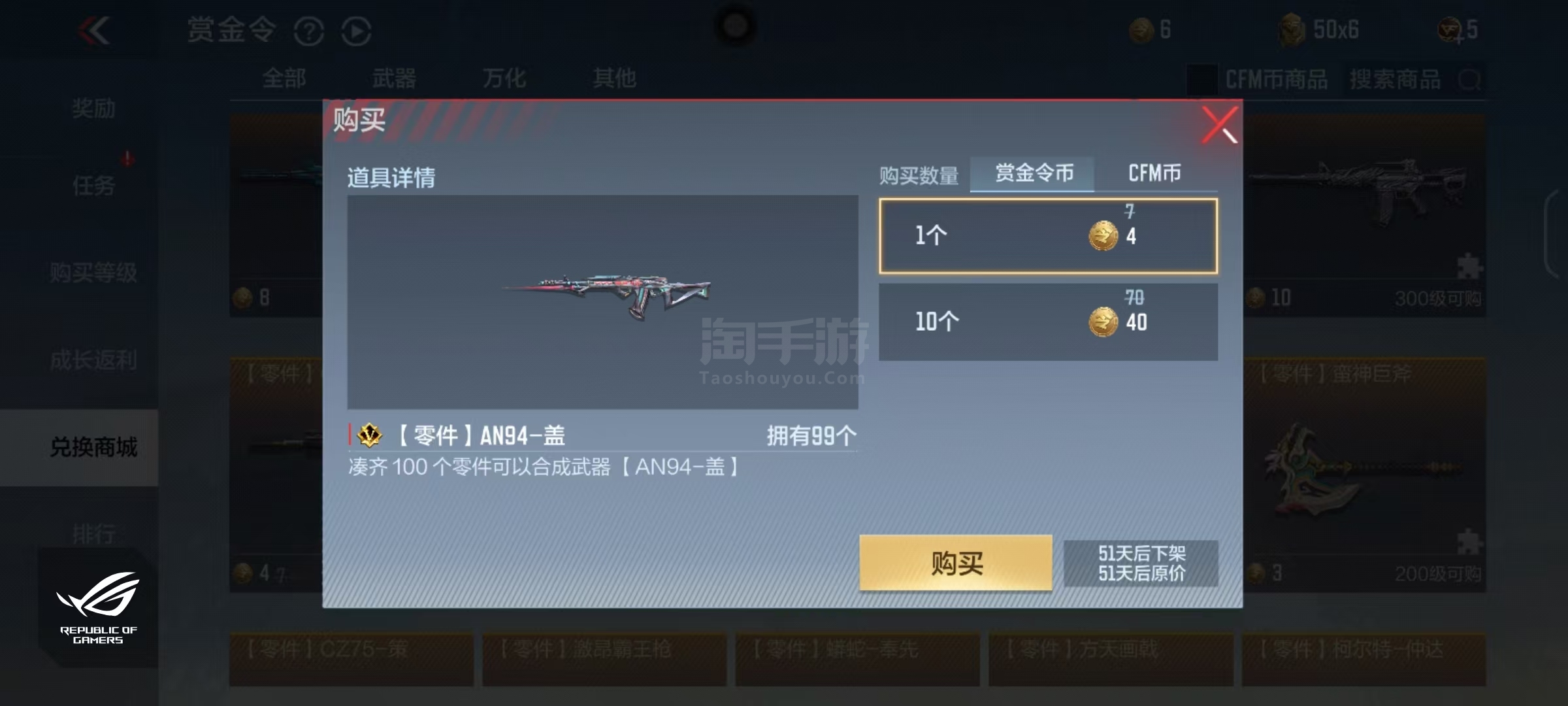This screenshot has width=1568, height=706.
Task: Open the question mark help icon
Action: (x=308, y=31)
